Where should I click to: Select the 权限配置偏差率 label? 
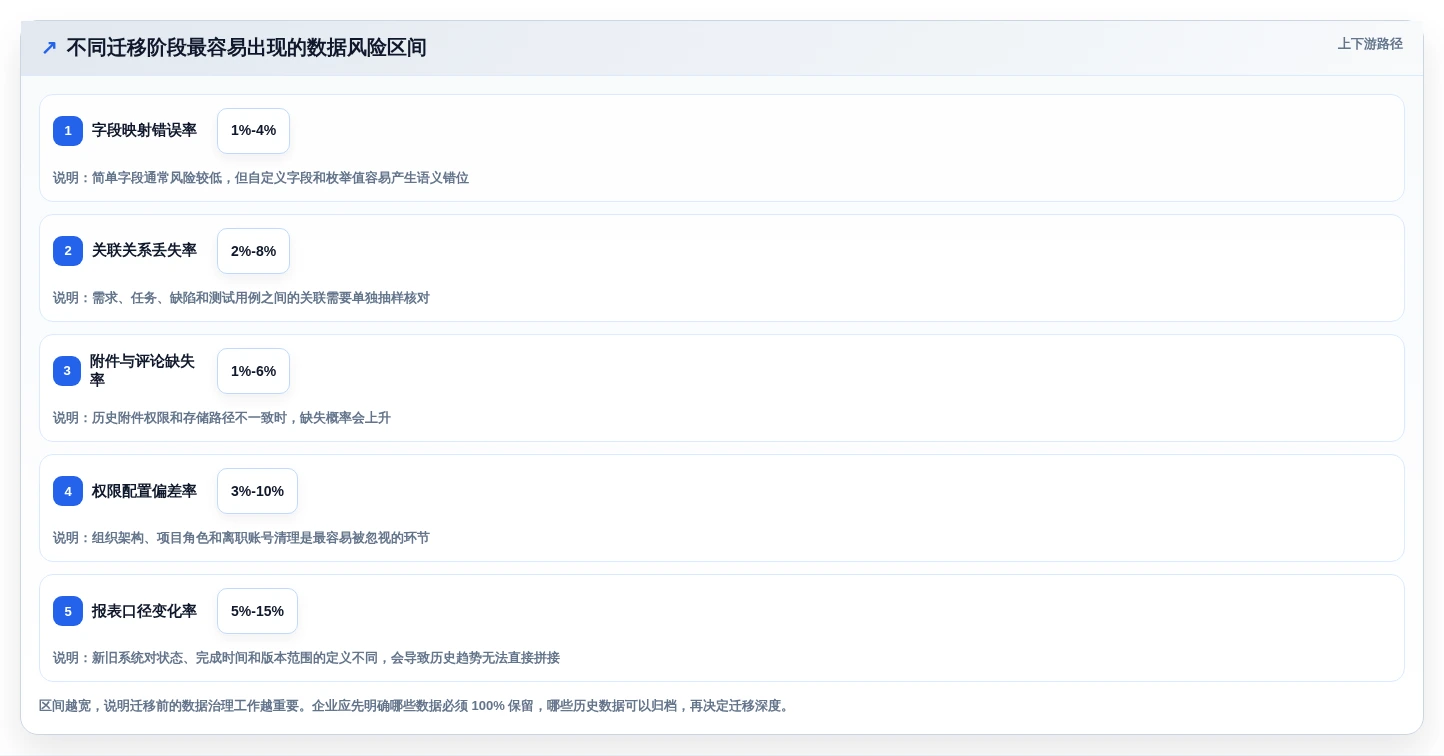point(144,491)
